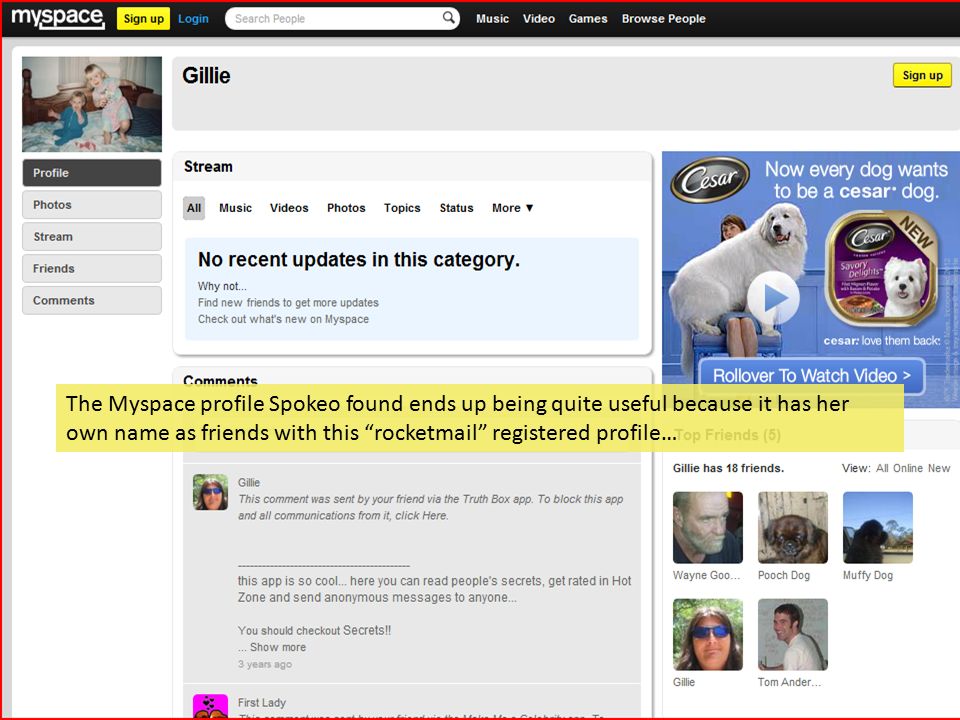Click Login link in top bar

tap(193, 18)
